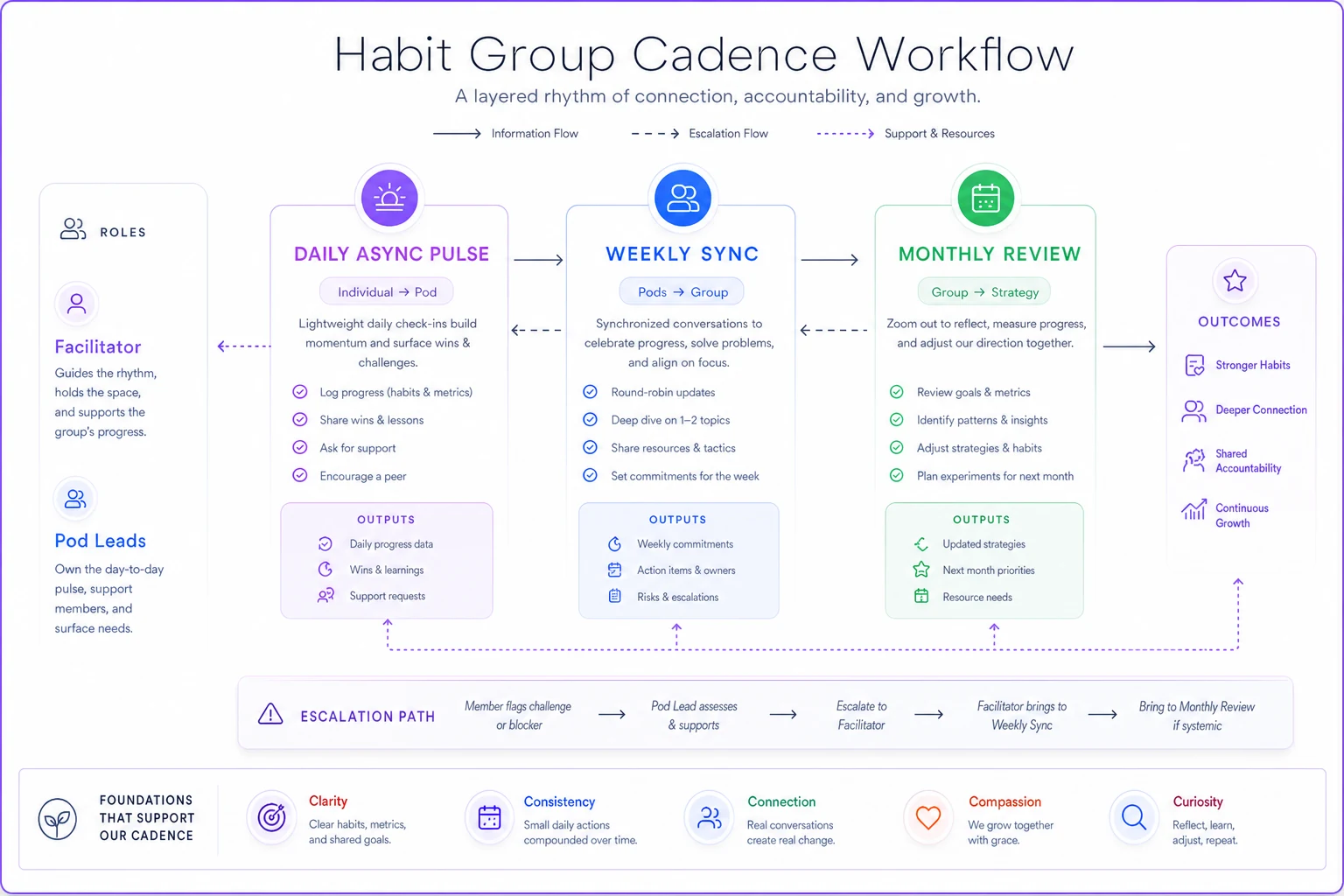The height and width of the screenshot is (896, 1344).
Task: Click the Habit Group Cadence Workflow title
Action: pyautogui.click(x=703, y=54)
